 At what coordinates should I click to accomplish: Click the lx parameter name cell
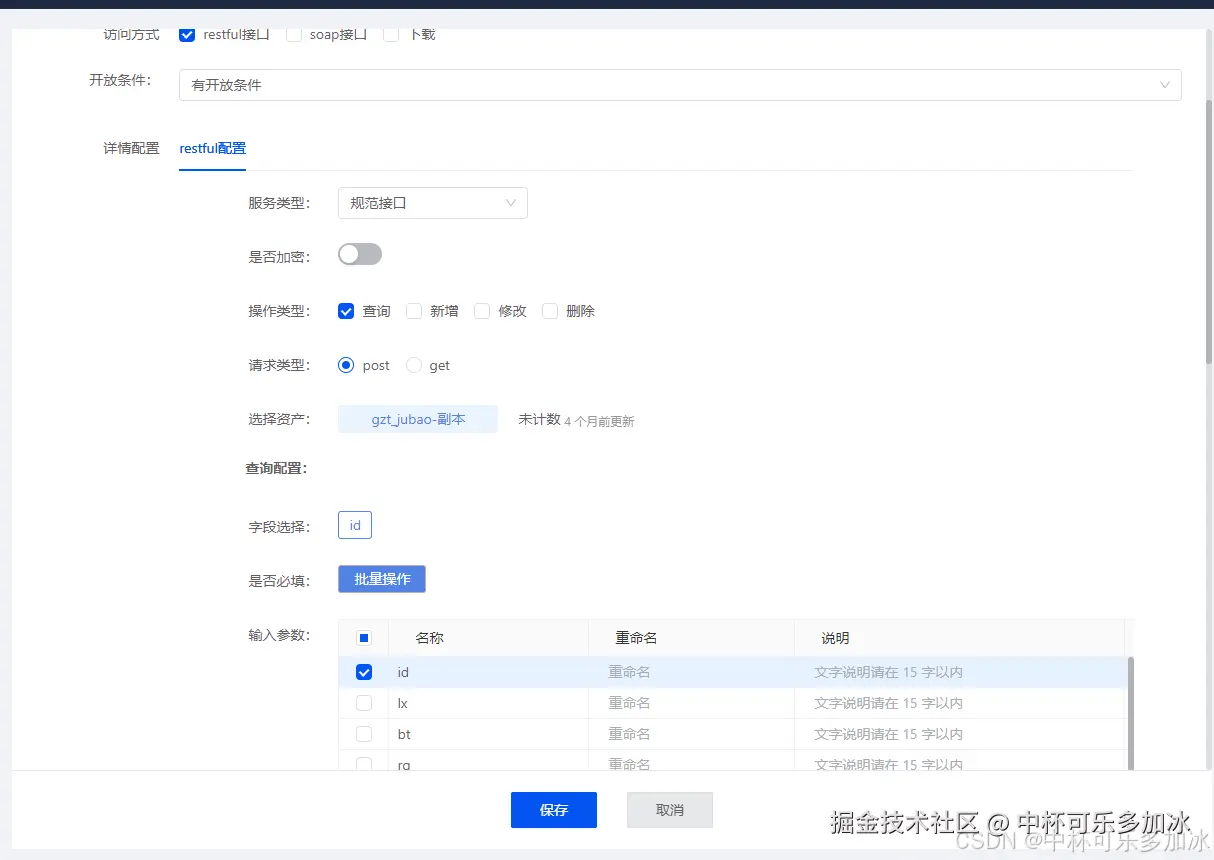pos(488,703)
